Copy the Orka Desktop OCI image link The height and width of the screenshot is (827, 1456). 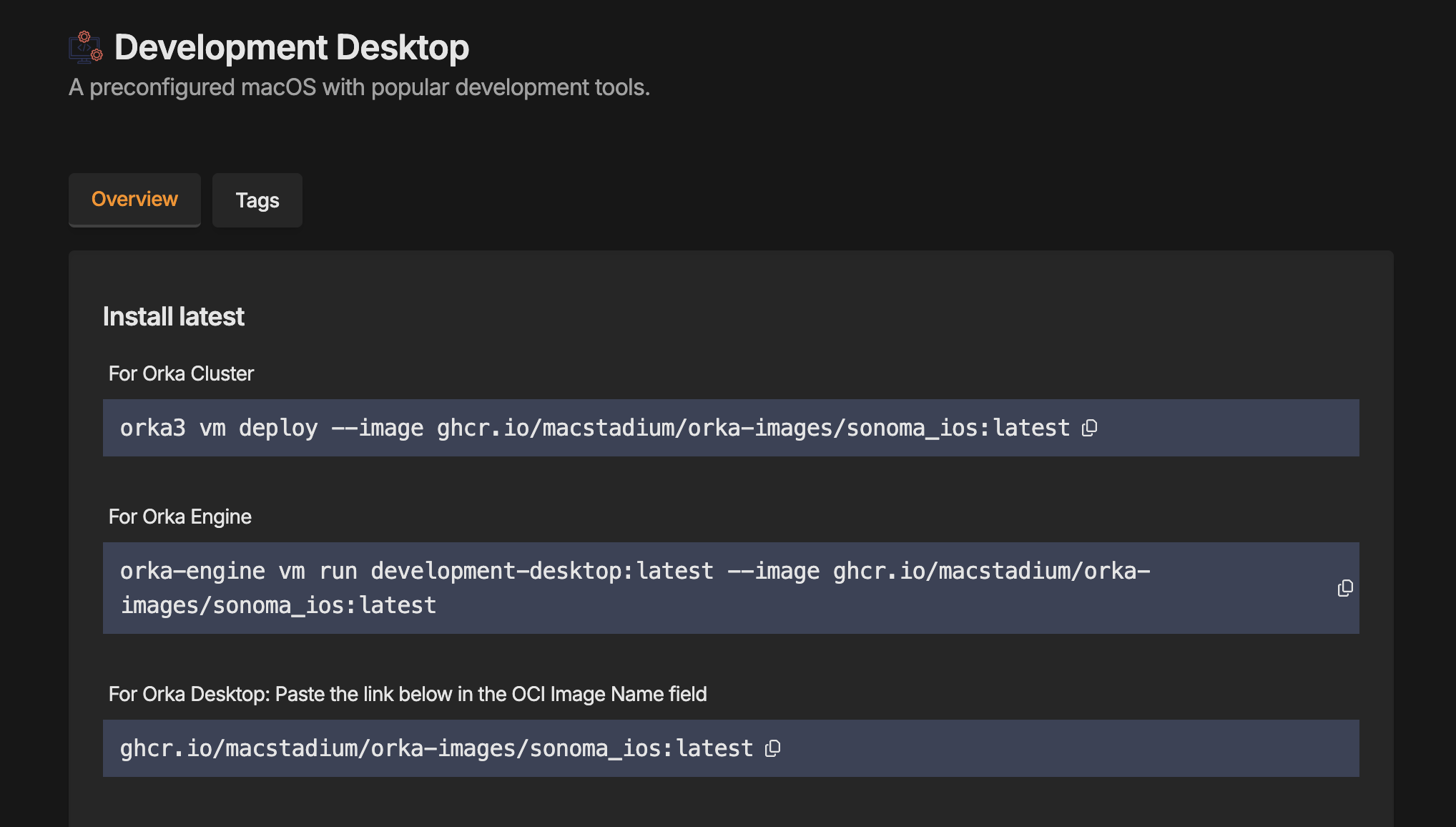(x=772, y=748)
